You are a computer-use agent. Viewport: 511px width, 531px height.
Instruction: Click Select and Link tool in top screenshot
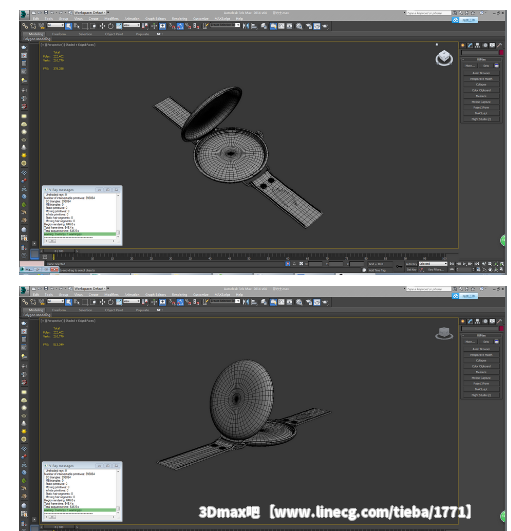coord(25,26)
